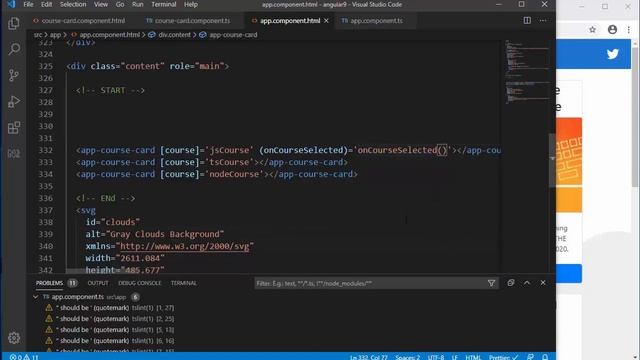
Task: Open the Help menu
Action: click(191, 4)
